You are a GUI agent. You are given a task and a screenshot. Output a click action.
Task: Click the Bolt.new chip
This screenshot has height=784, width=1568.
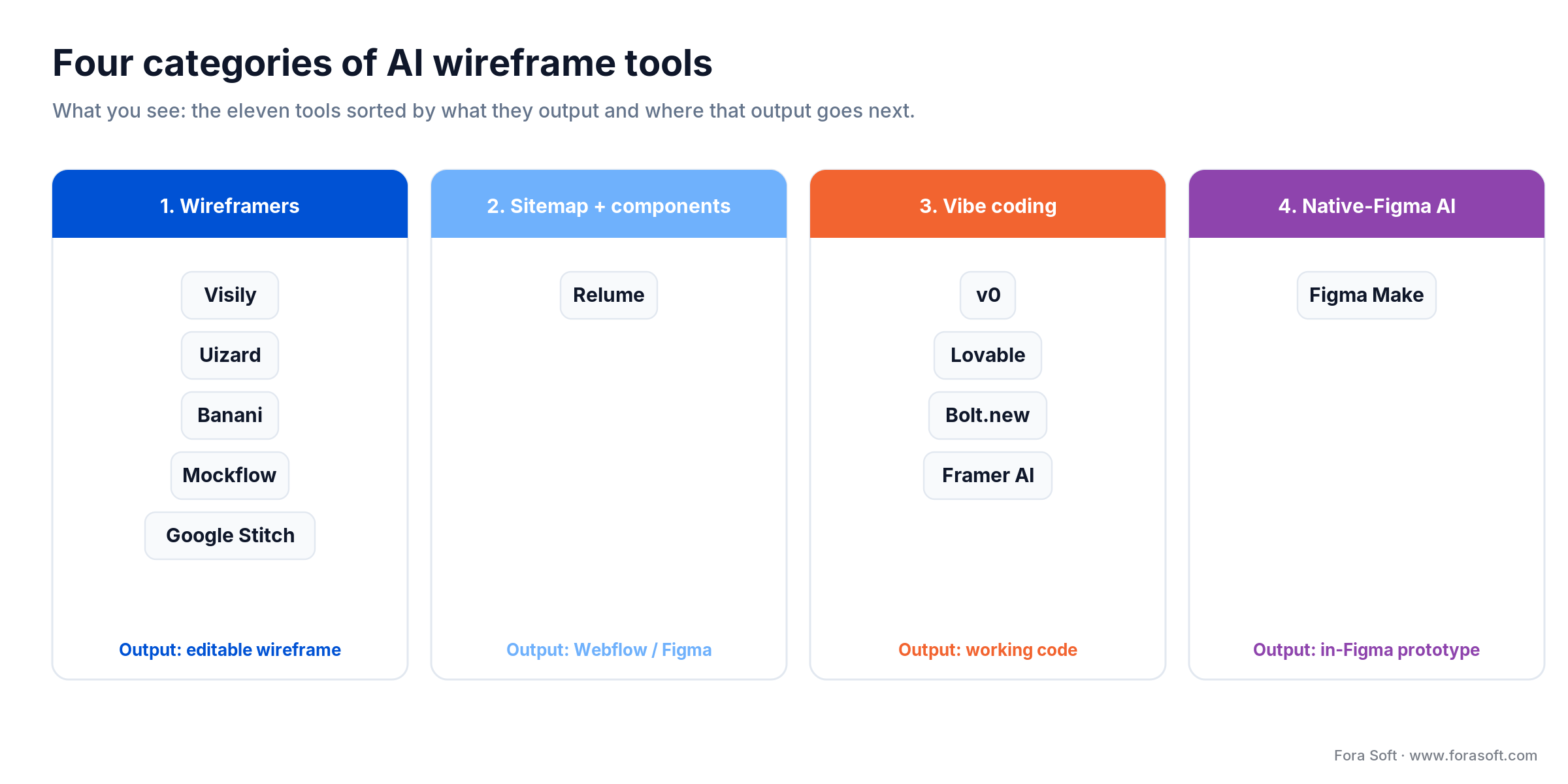pos(988,416)
